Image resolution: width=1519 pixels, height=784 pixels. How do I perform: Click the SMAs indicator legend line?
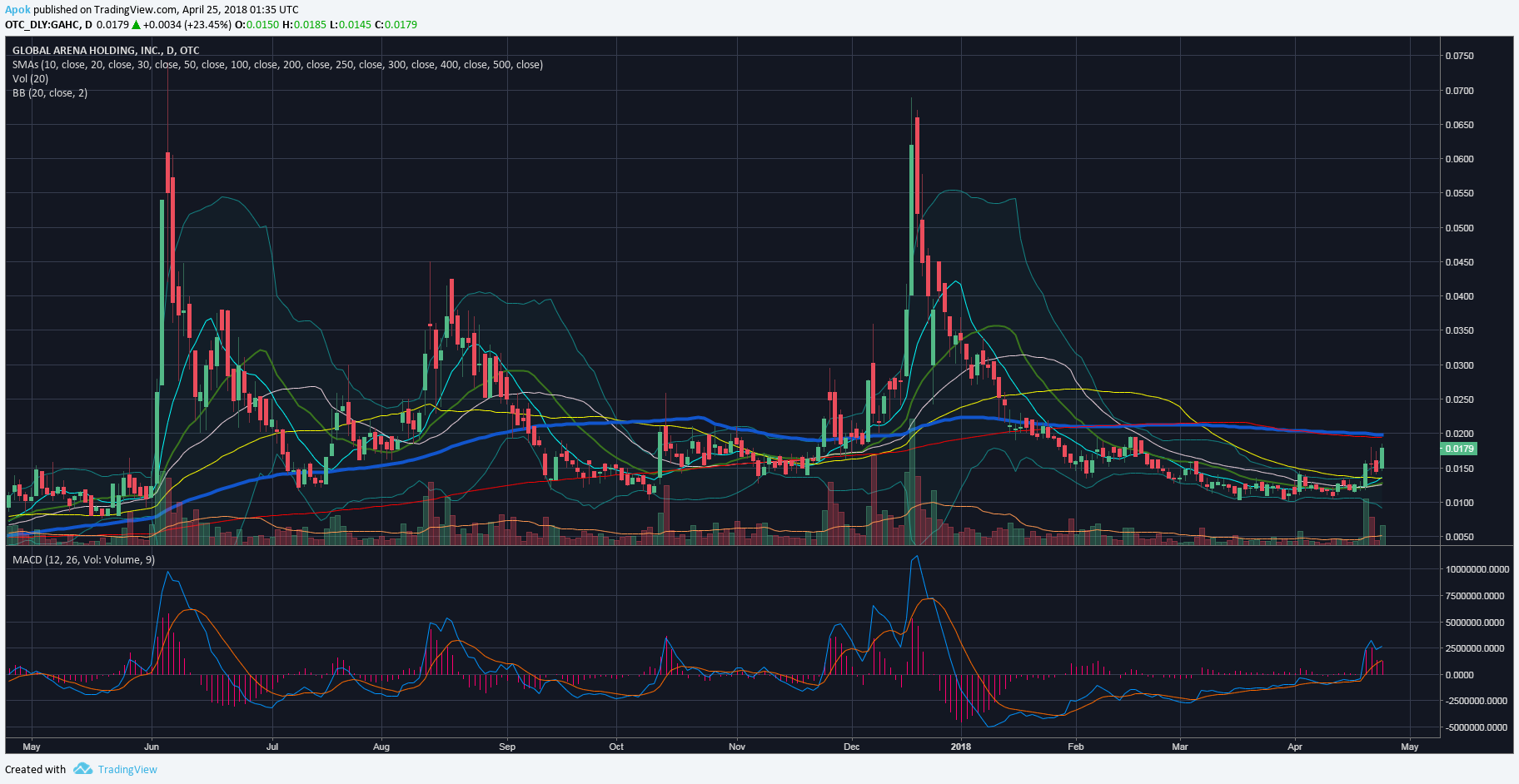point(277,64)
